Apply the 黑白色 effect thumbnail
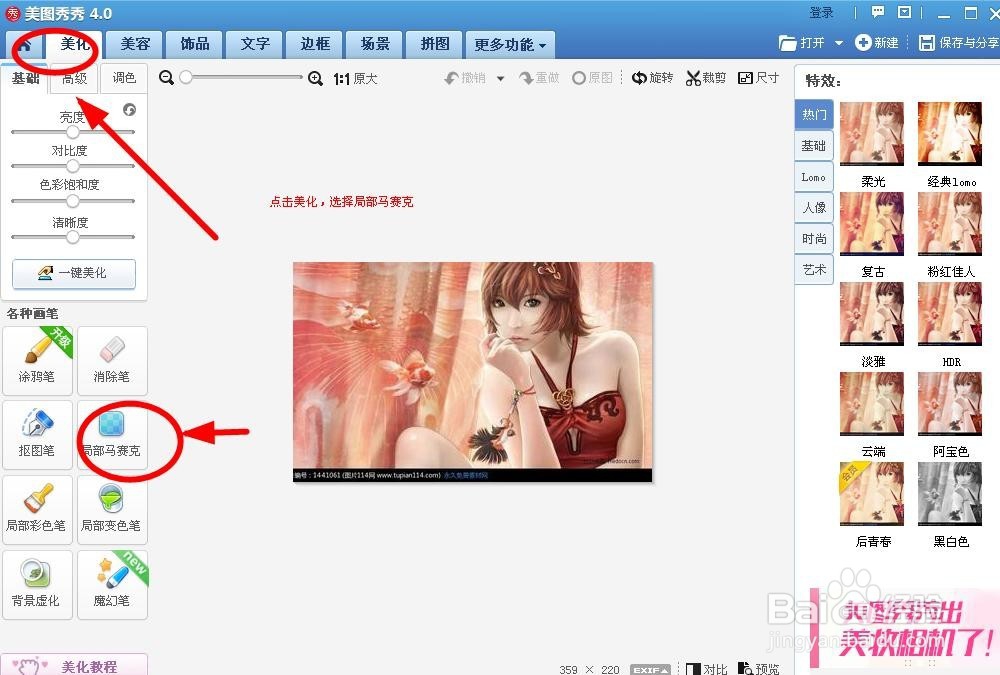The width and height of the screenshot is (1000, 675). pos(950,494)
